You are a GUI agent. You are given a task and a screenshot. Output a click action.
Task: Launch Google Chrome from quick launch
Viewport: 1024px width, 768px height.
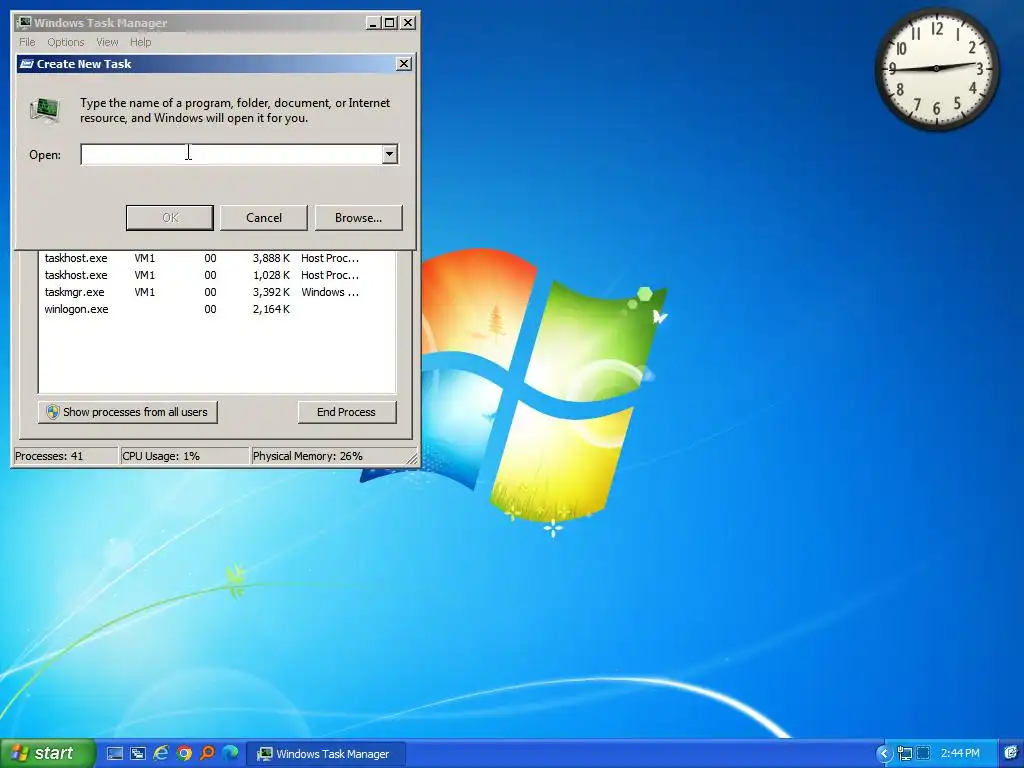(x=184, y=754)
